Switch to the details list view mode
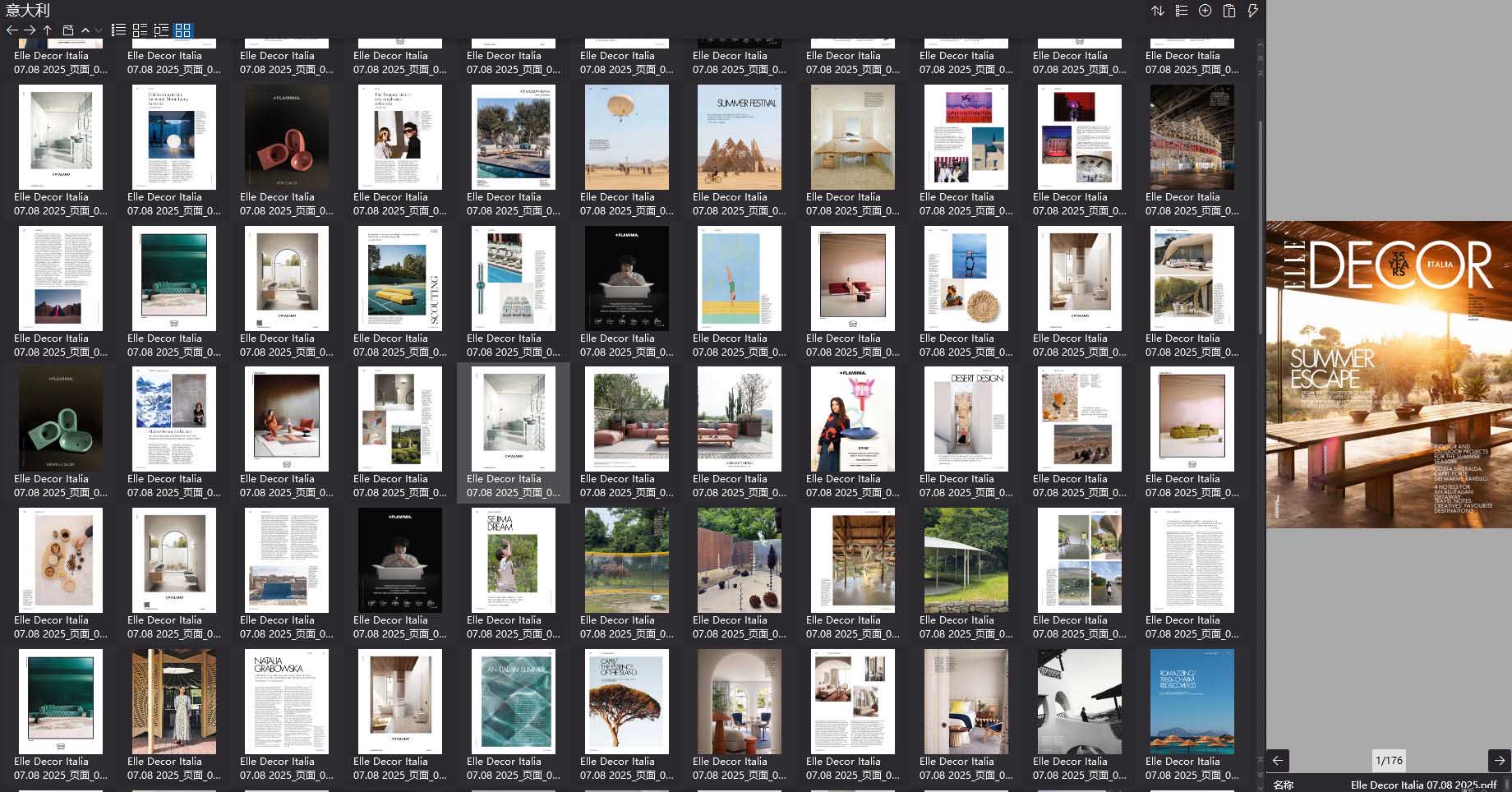 [161, 30]
